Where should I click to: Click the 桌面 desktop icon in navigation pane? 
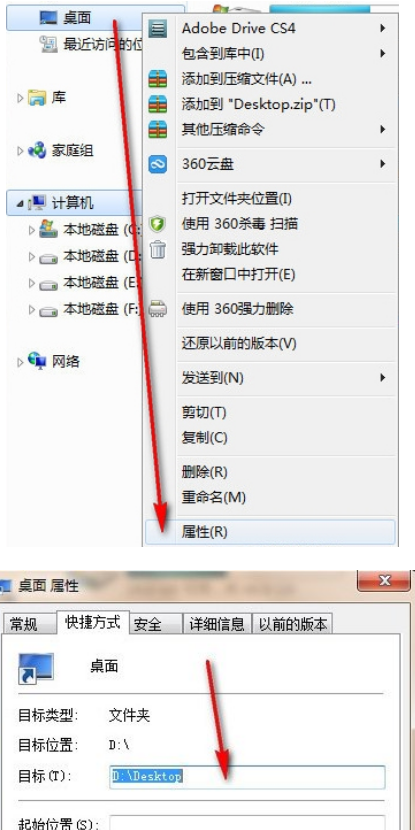pos(50,17)
